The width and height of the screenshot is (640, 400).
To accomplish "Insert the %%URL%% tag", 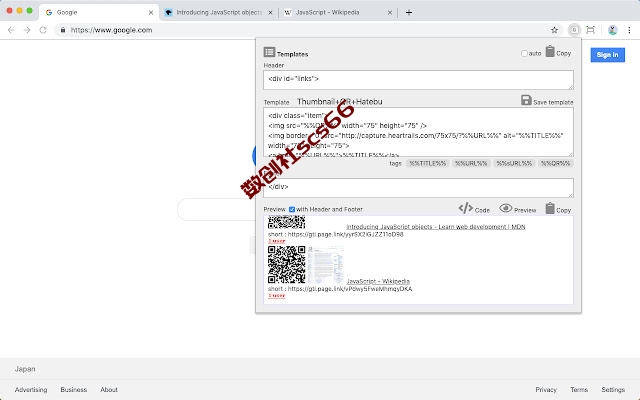I will pos(471,163).
